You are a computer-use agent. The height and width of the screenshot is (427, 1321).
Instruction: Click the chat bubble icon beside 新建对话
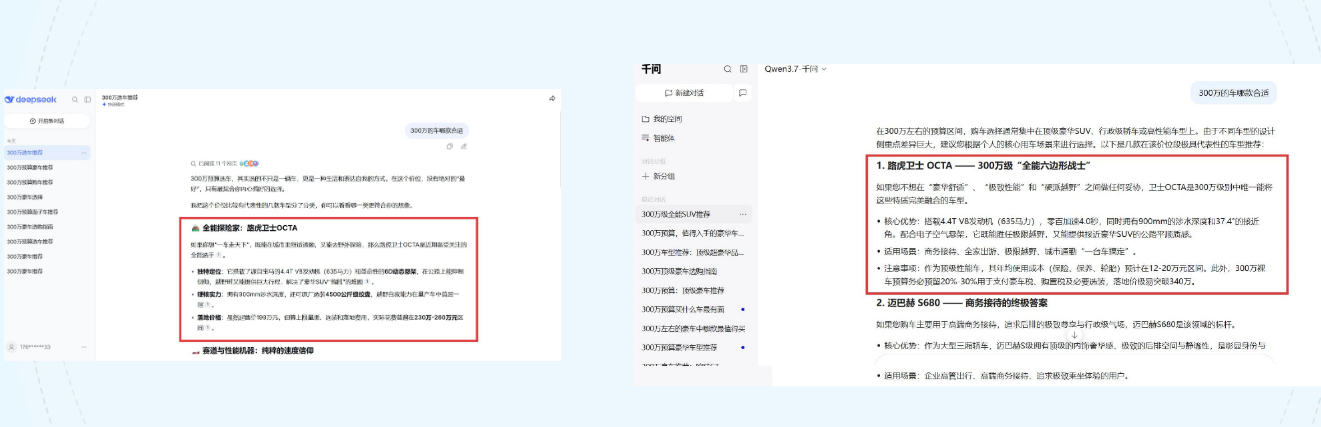[x=743, y=92]
